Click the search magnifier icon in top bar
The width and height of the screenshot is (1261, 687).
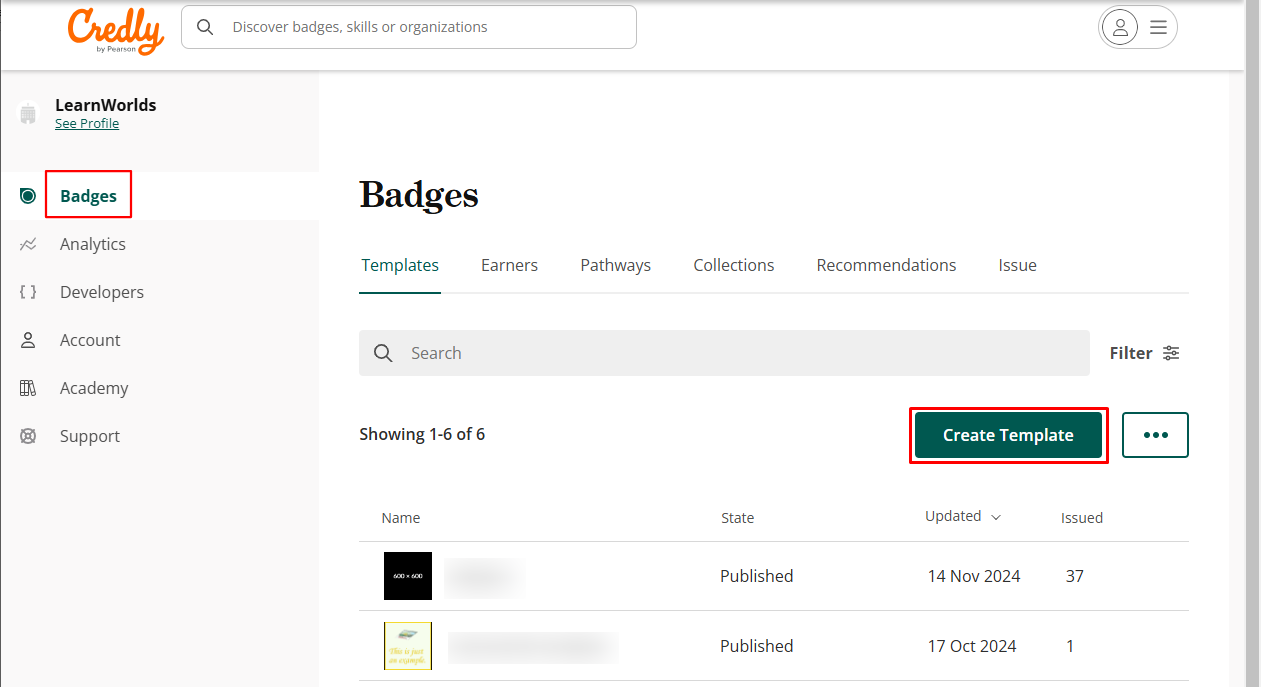205,27
